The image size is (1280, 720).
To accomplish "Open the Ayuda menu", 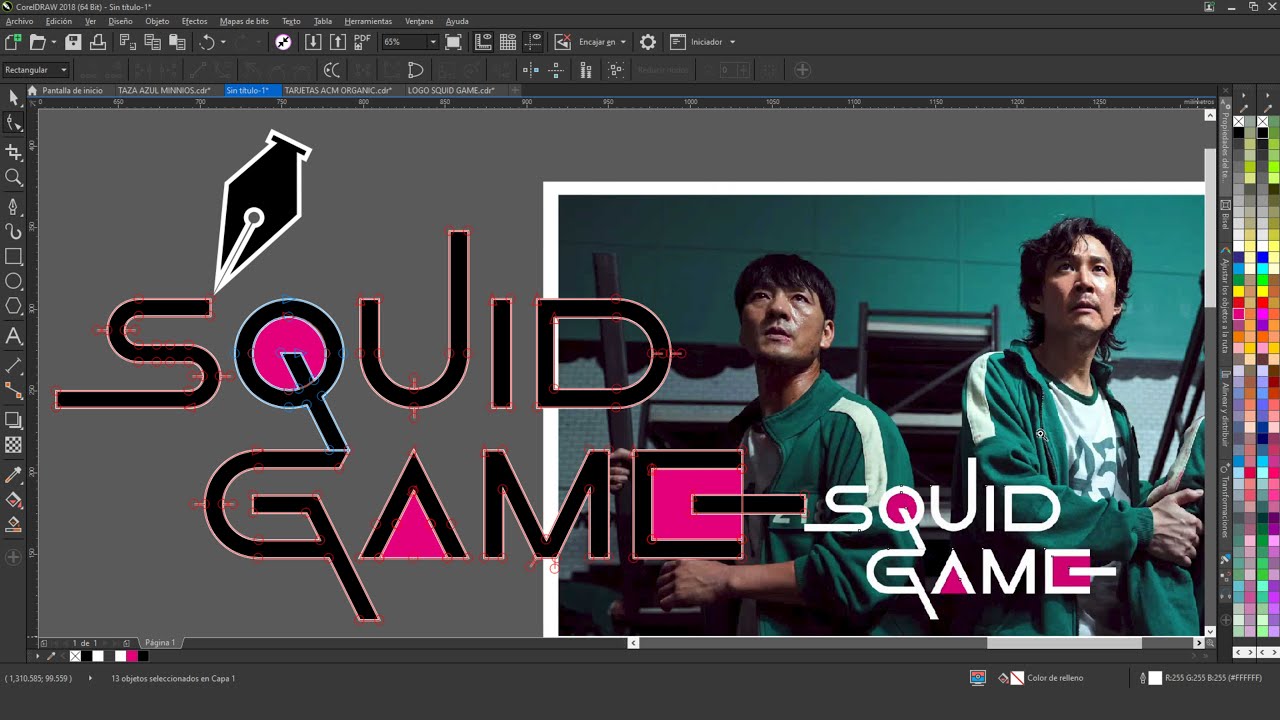I will click(x=457, y=21).
